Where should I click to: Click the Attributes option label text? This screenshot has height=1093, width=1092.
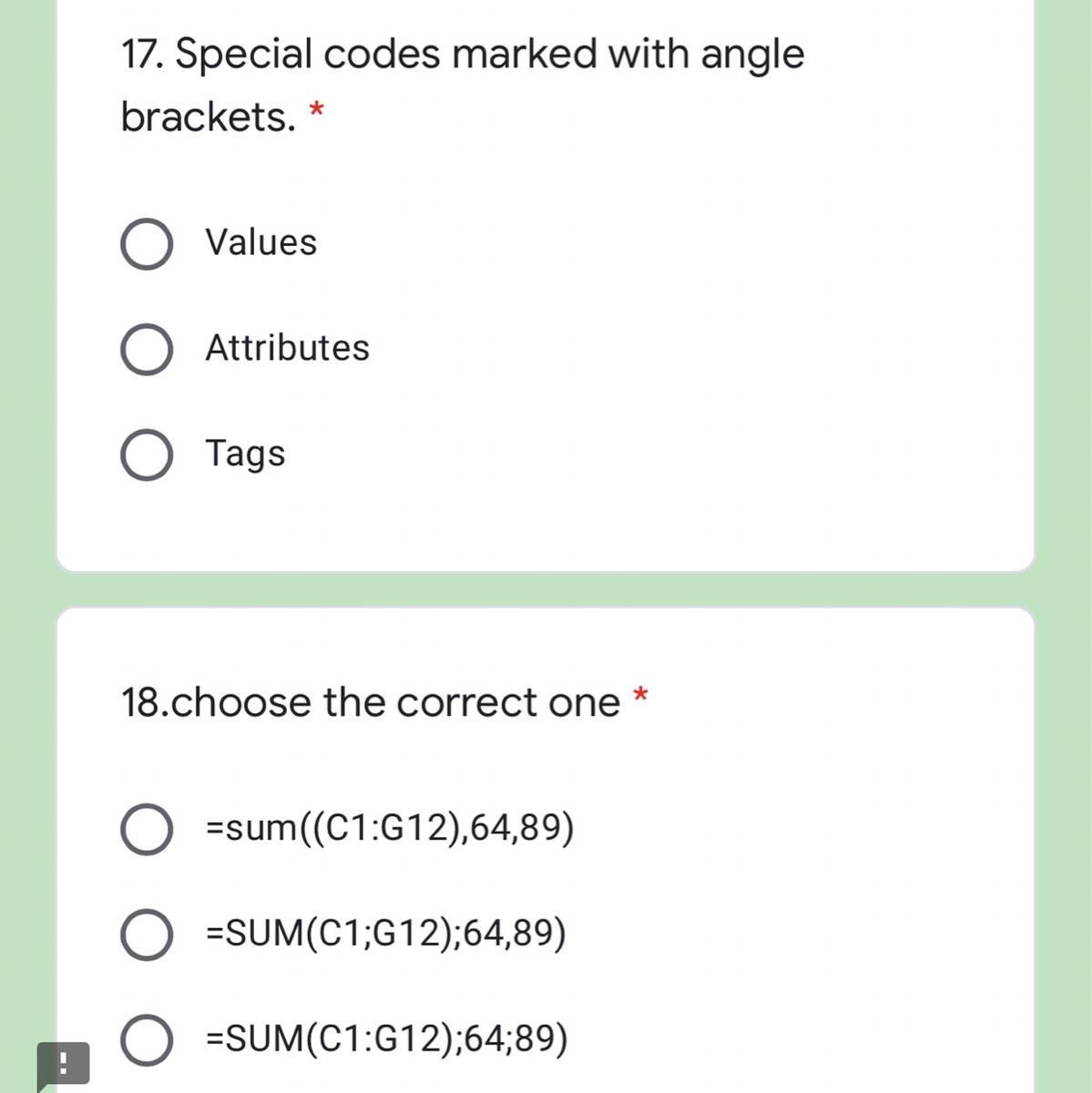pos(288,348)
